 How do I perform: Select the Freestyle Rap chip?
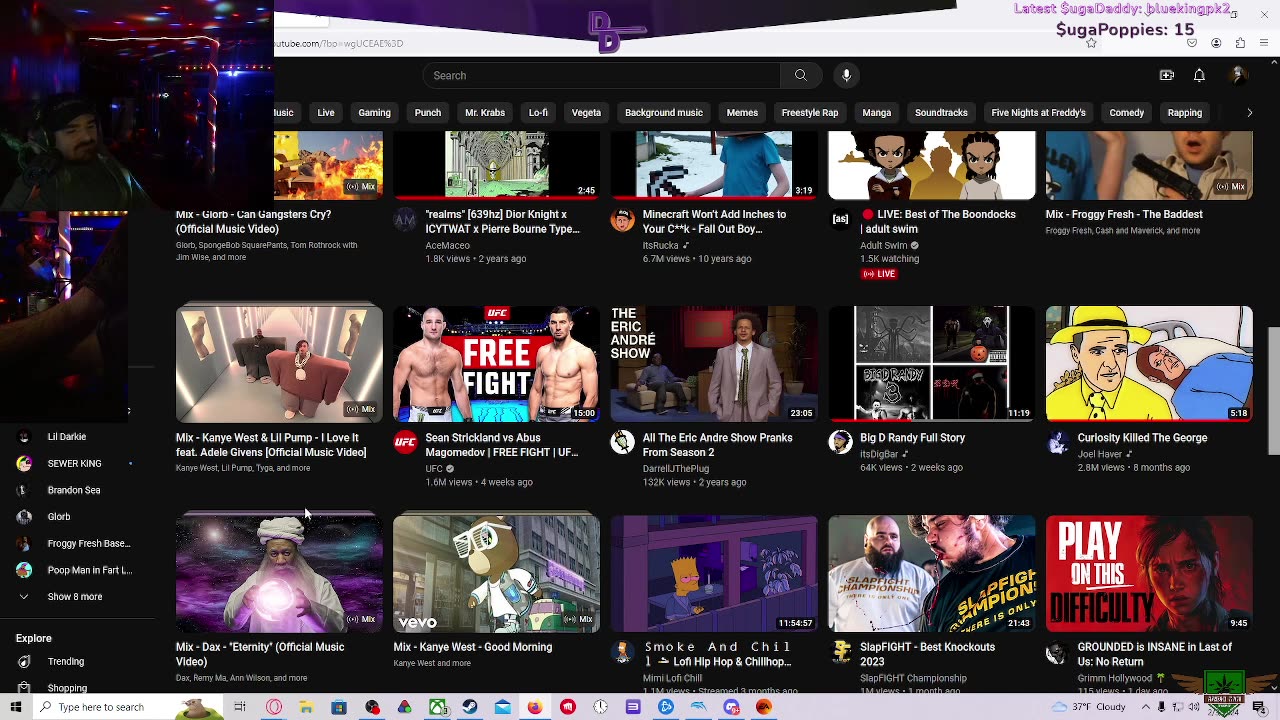pos(810,112)
